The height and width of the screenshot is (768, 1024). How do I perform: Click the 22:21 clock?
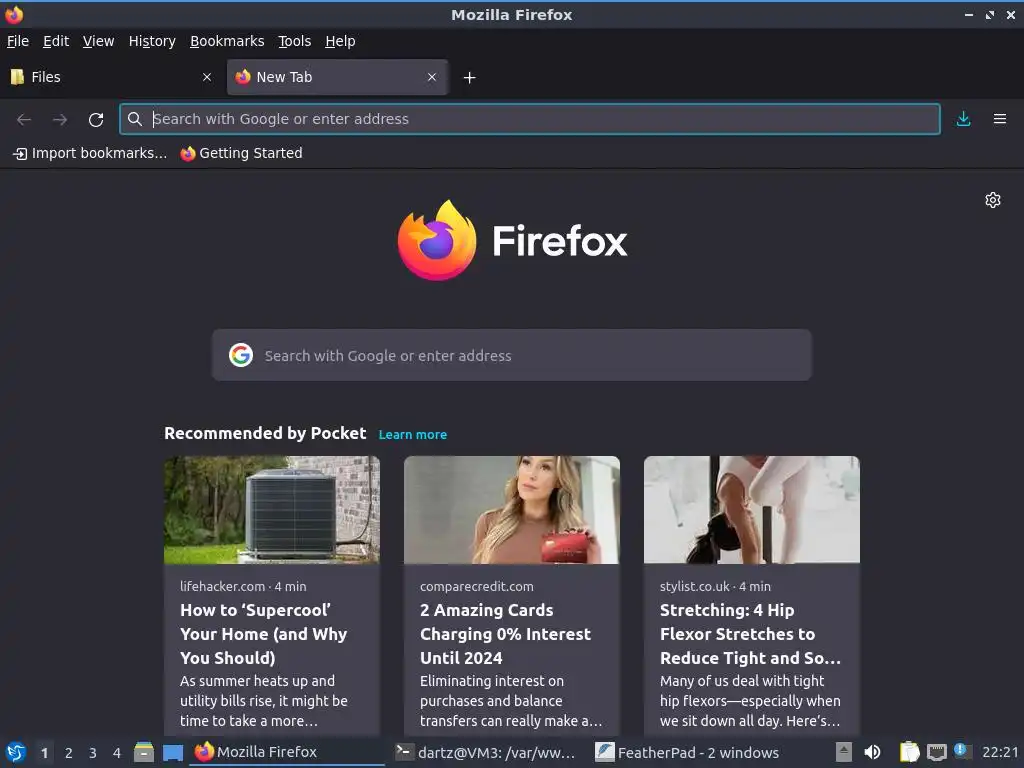1000,752
